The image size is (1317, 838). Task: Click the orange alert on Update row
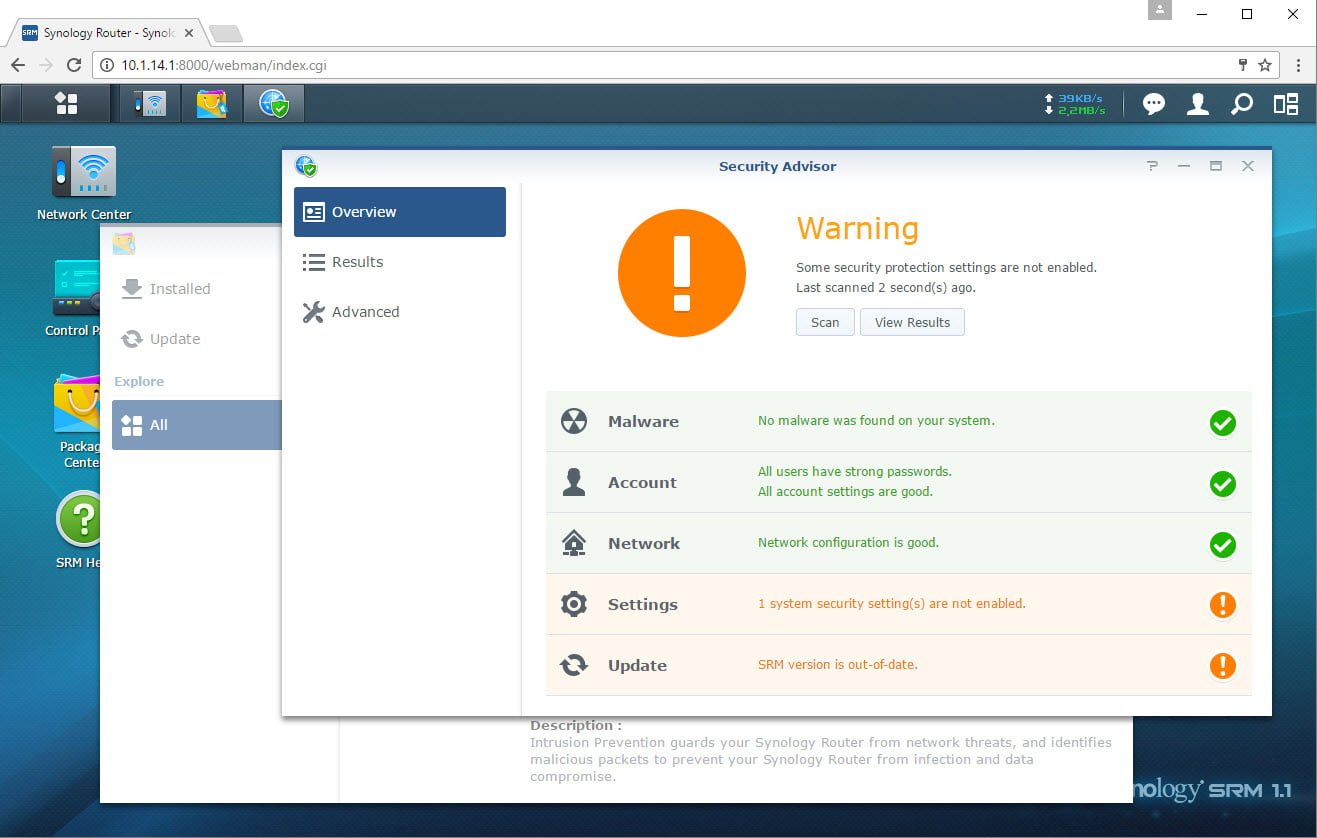click(x=1222, y=666)
